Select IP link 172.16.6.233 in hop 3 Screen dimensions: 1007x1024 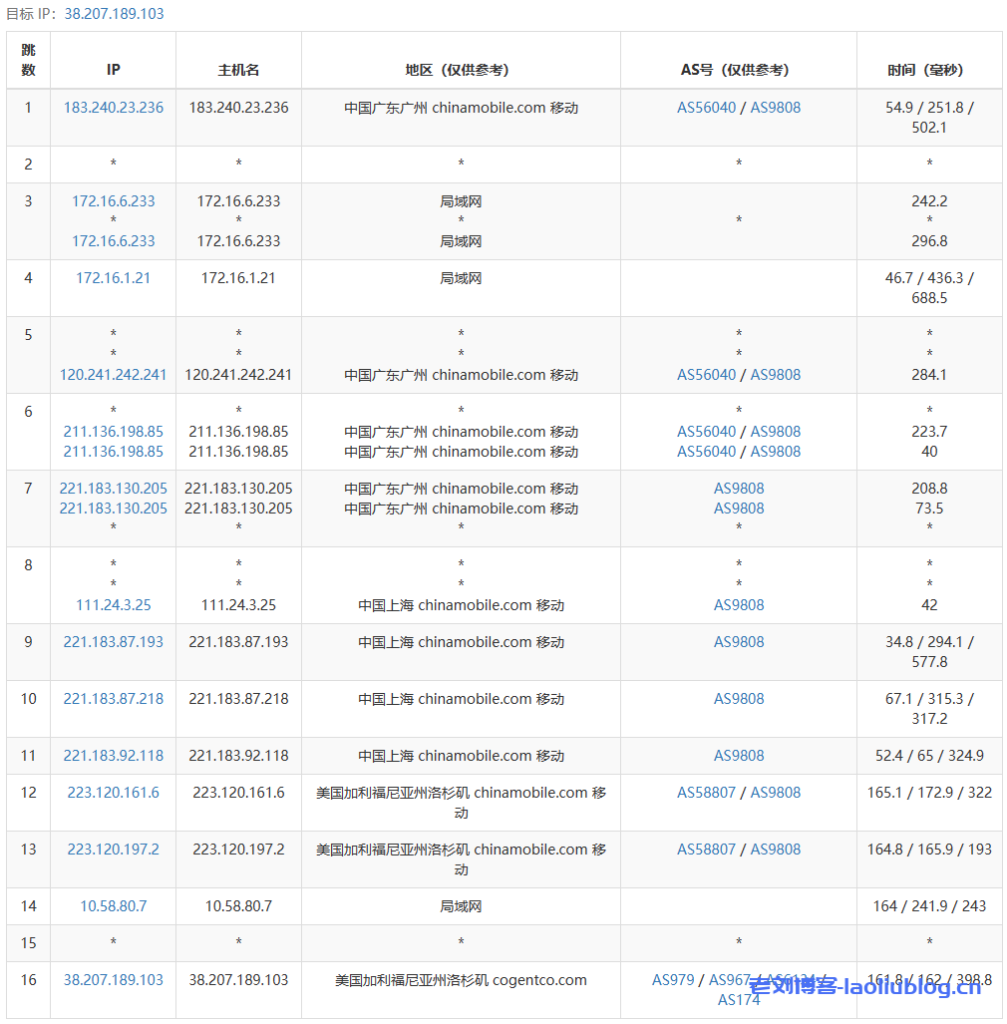113,201
